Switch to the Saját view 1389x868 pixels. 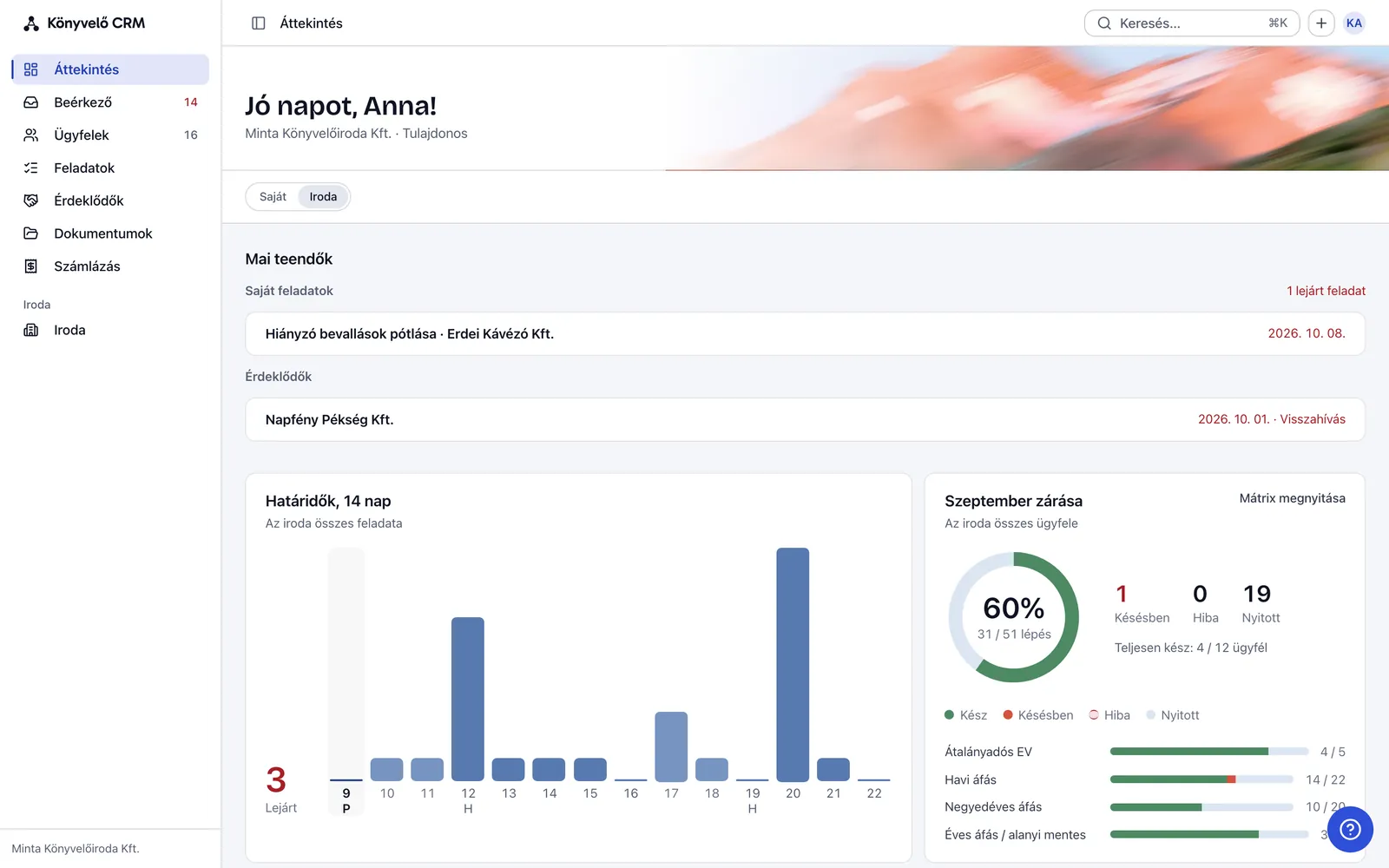273,197
